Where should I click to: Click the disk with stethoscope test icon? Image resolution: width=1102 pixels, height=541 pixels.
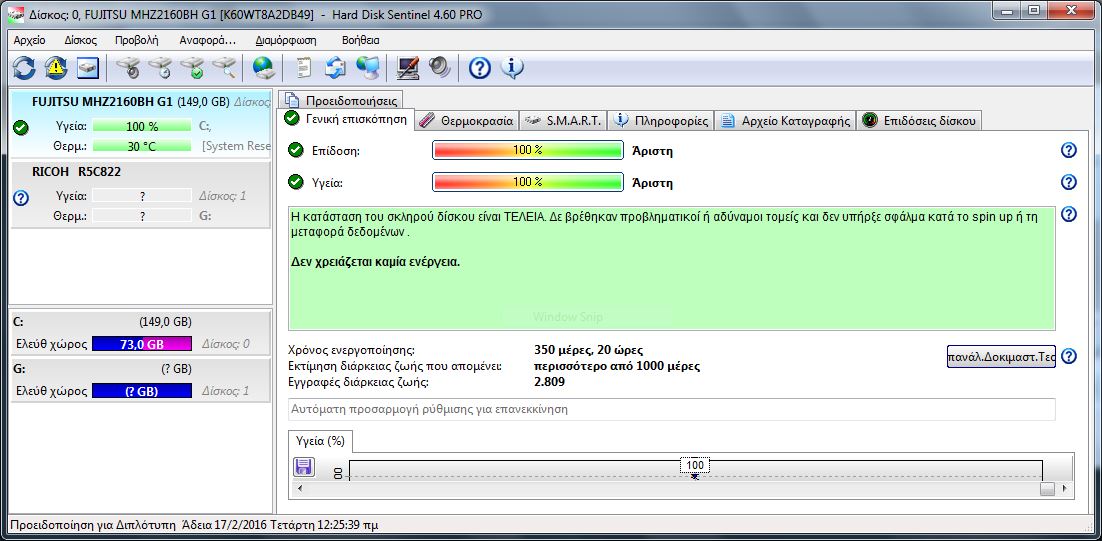129,68
